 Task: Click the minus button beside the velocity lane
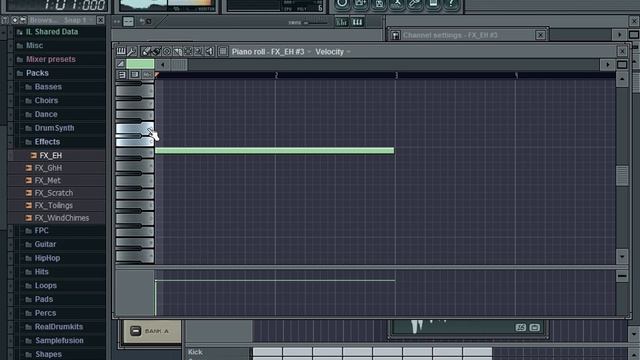[x=622, y=276]
